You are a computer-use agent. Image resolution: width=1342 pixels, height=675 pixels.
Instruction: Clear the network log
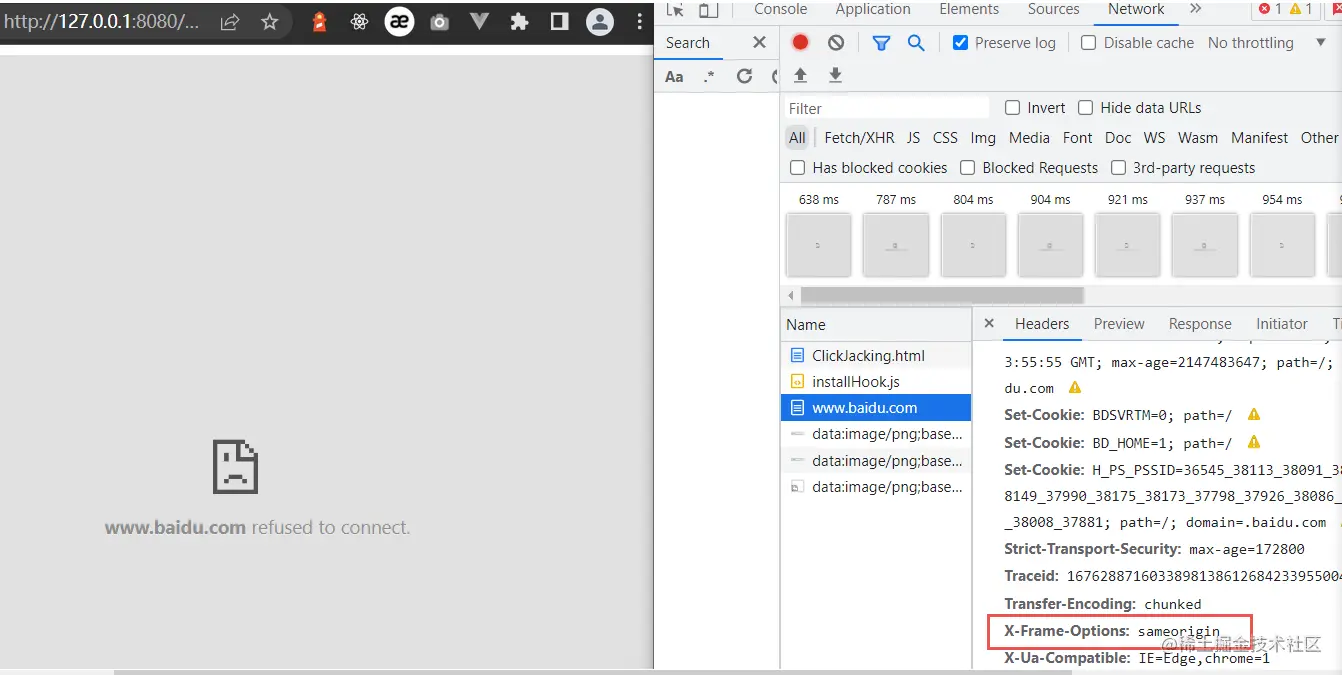[x=836, y=42]
